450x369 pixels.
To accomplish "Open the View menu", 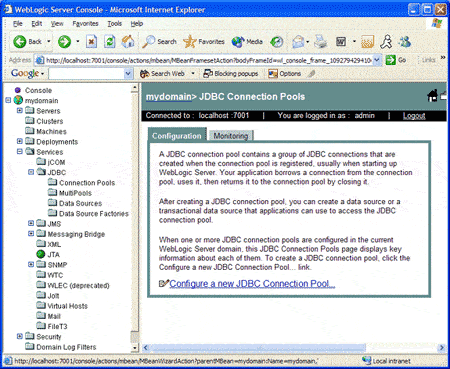I will click(x=57, y=24).
